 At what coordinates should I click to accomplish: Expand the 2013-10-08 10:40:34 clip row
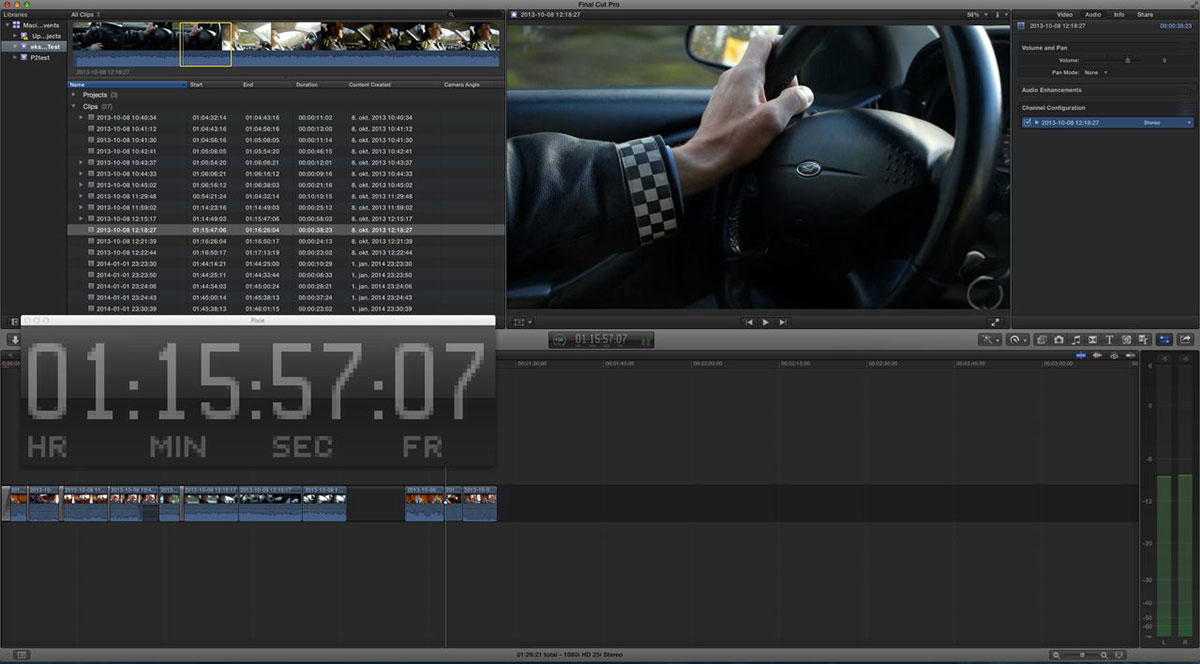[x=81, y=117]
